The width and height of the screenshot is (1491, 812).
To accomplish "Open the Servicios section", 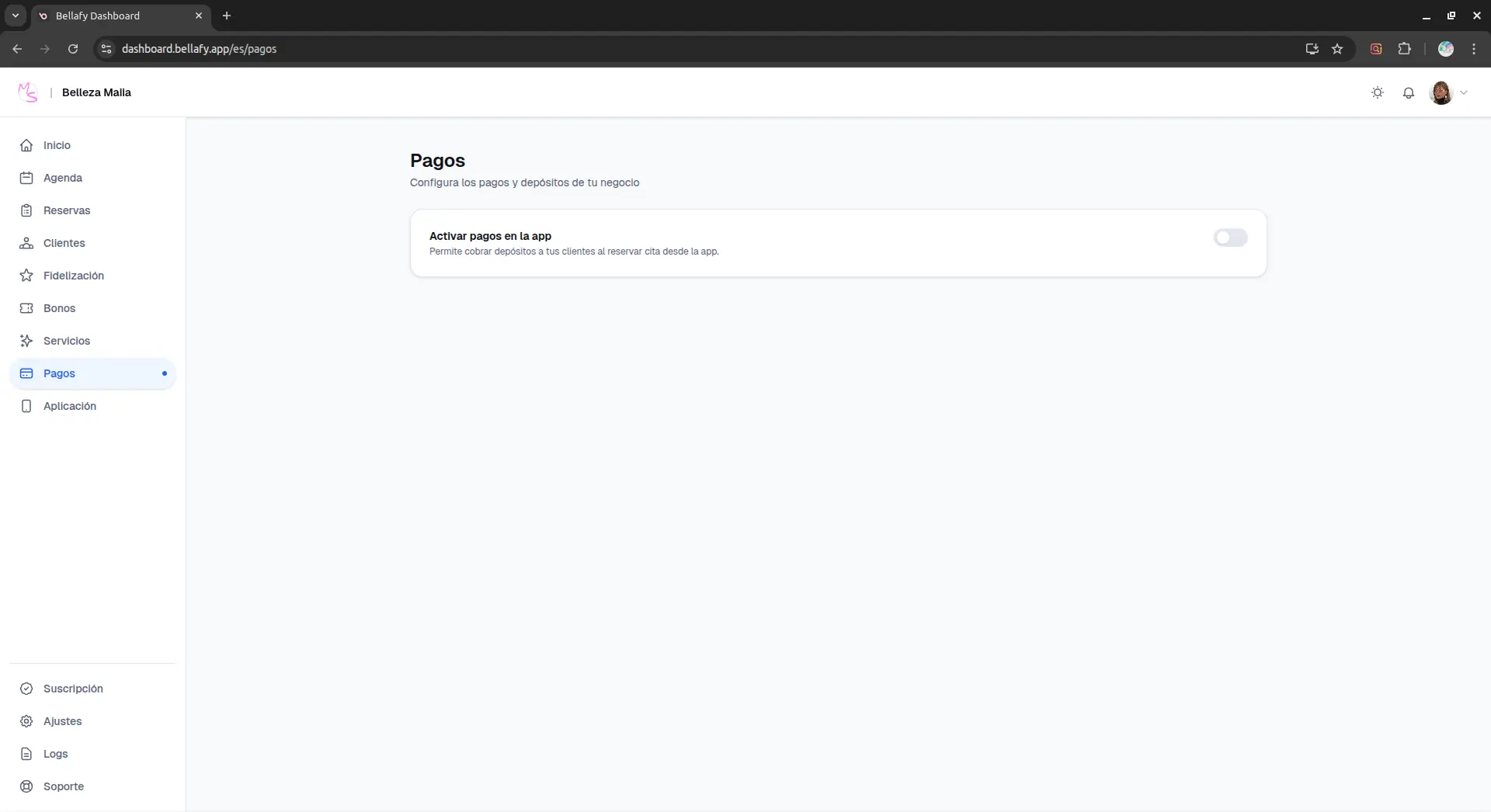I will click(x=67, y=341).
